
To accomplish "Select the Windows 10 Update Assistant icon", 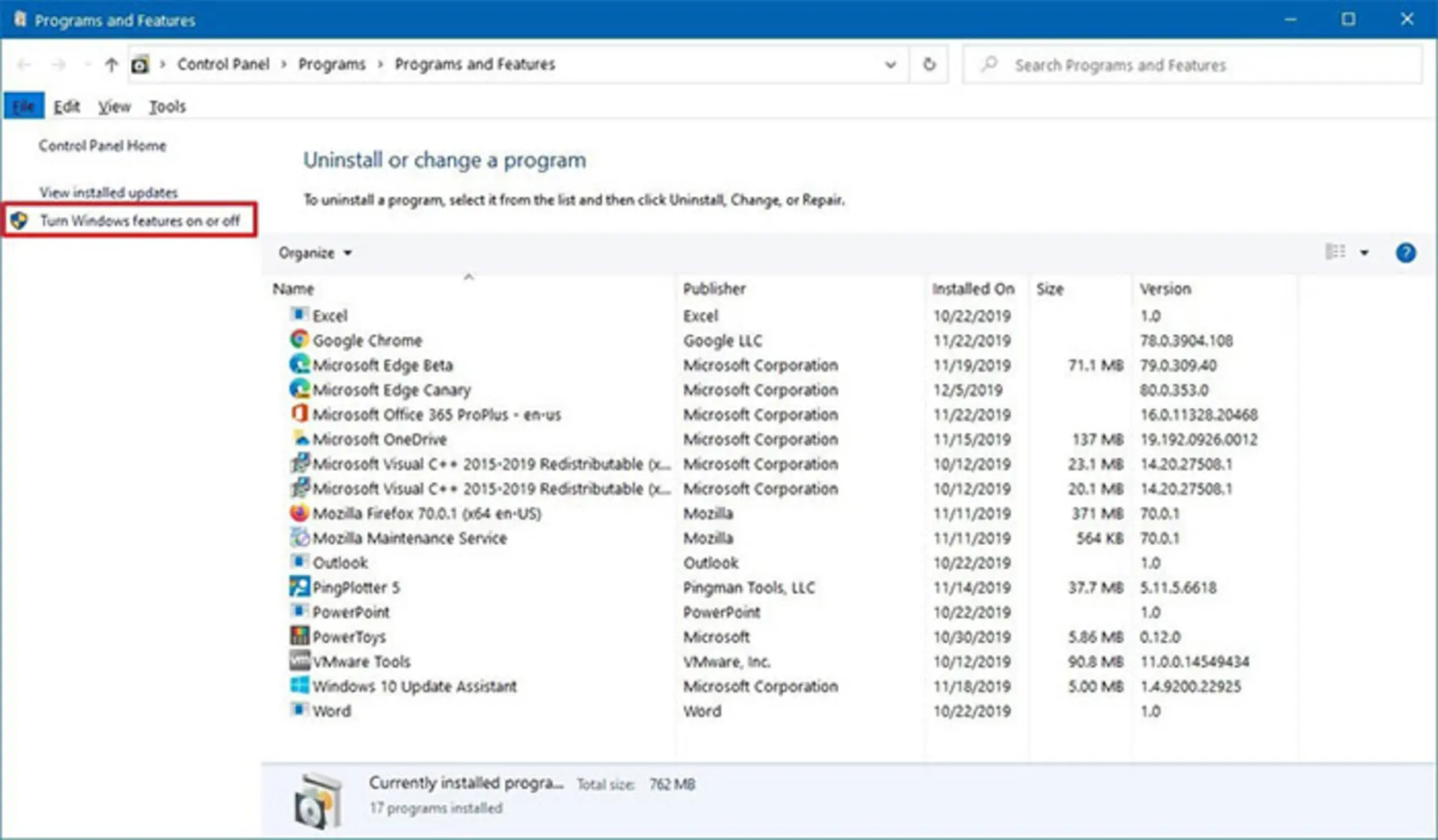I will [x=300, y=686].
